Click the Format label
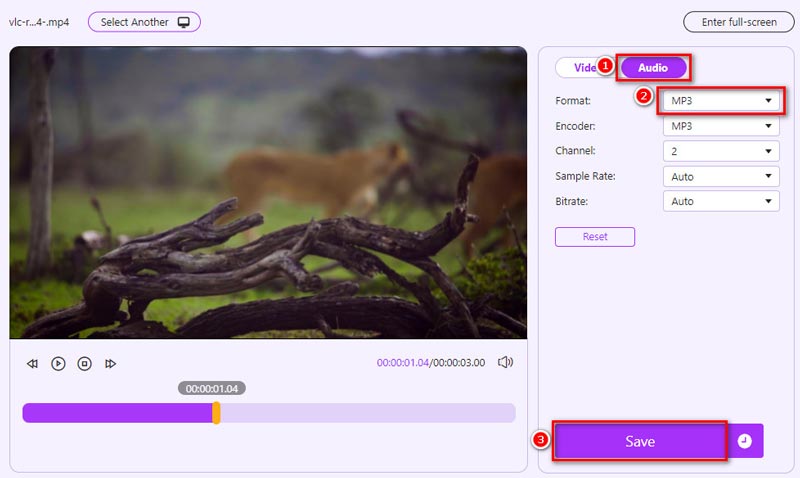Image resolution: width=800 pixels, height=478 pixels. [x=573, y=100]
